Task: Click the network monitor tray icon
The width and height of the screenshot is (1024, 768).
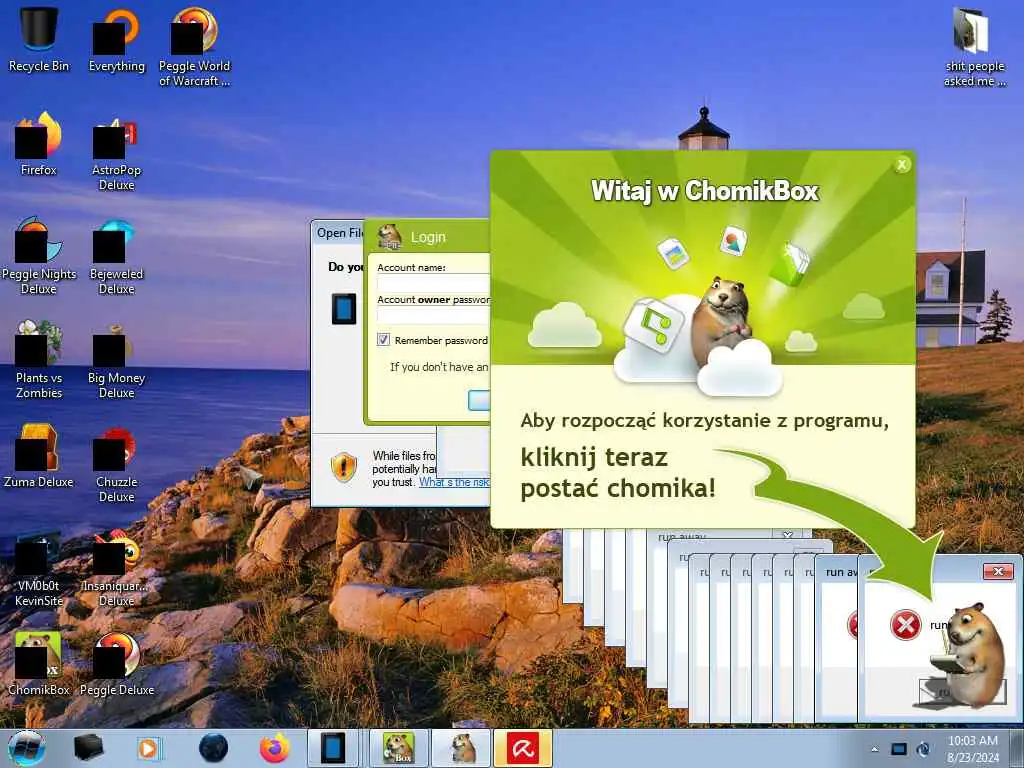Action: pyautogui.click(x=899, y=749)
